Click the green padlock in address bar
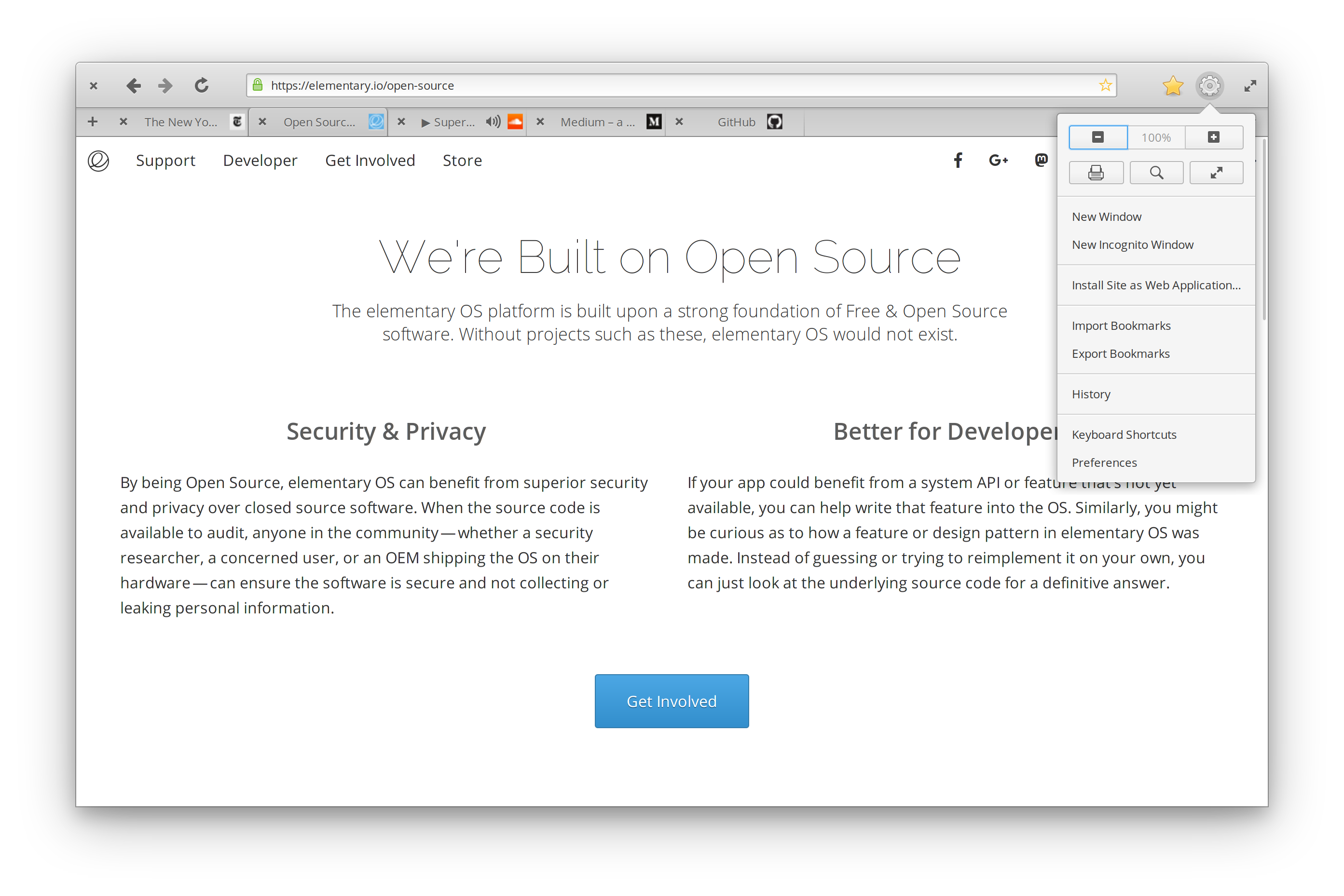This screenshot has width=1344, height=896. pos(258,85)
